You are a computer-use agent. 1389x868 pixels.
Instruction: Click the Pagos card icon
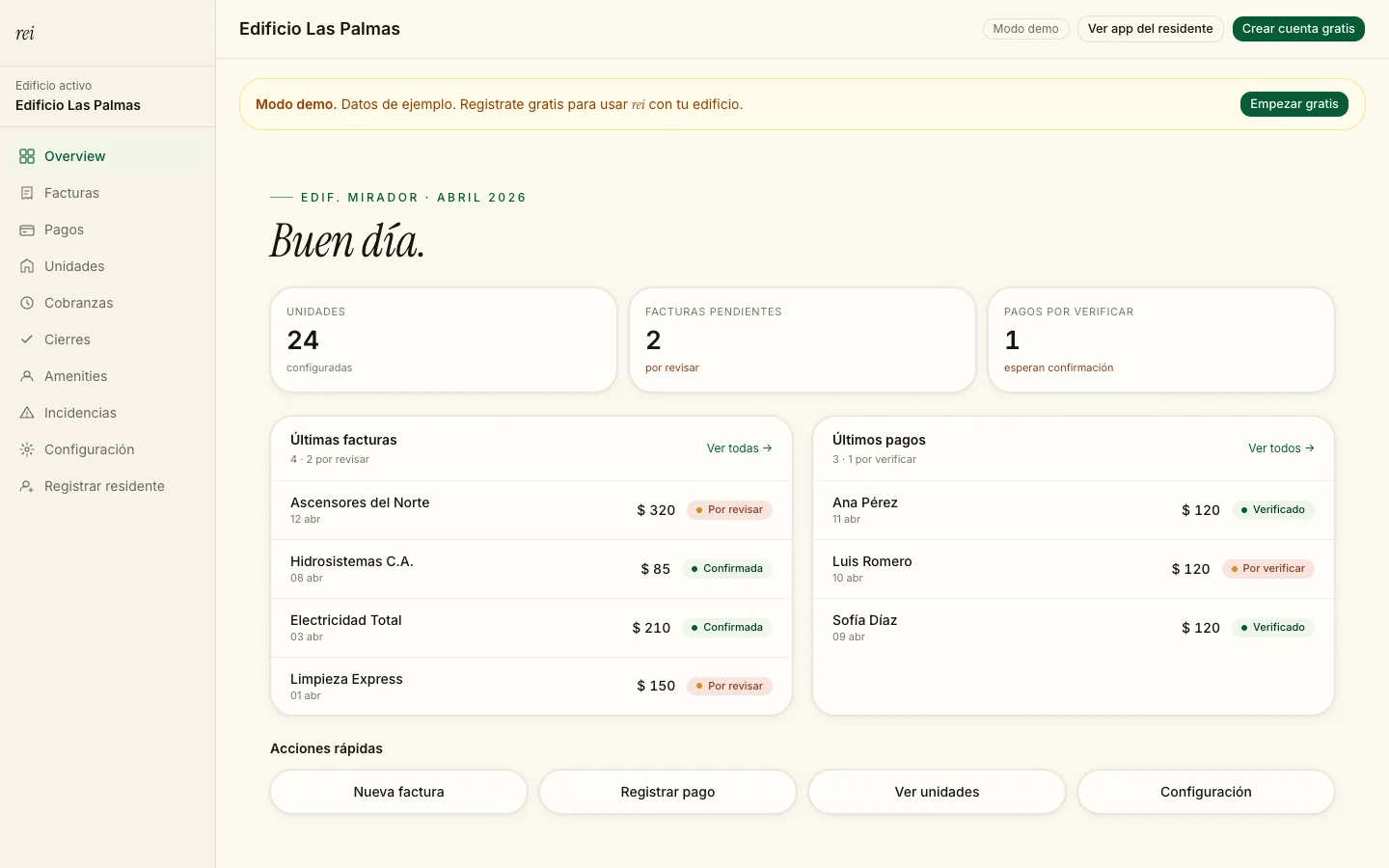(x=27, y=230)
